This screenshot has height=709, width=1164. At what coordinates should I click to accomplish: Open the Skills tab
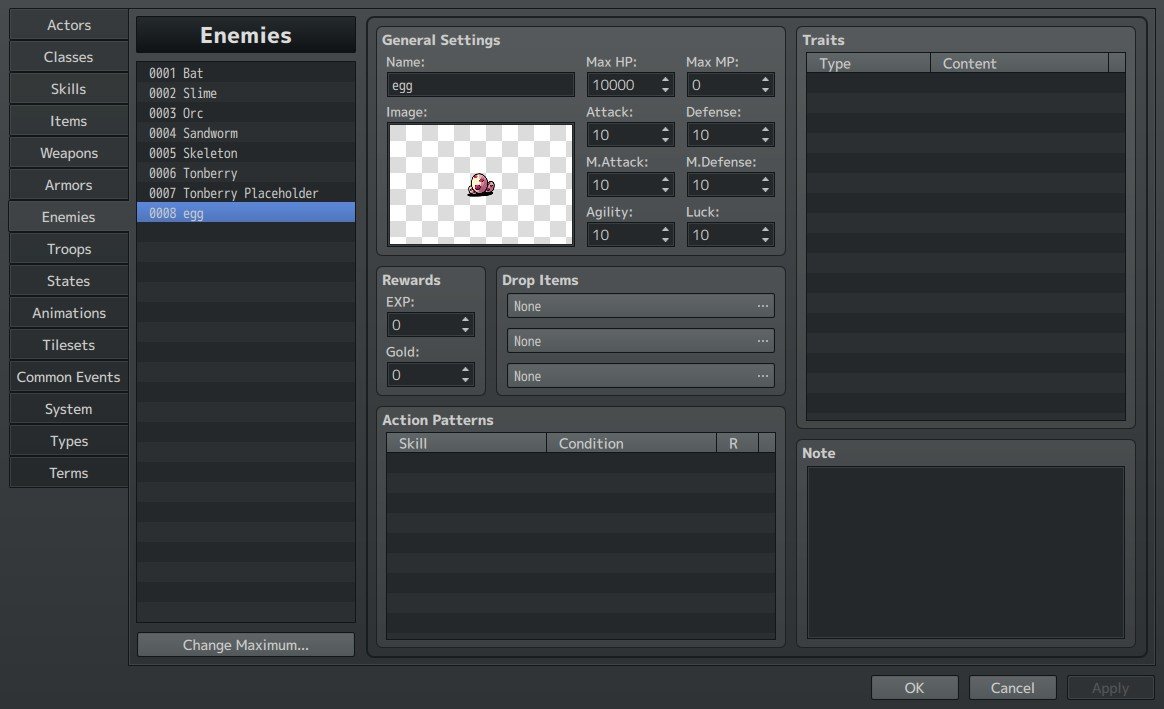68,88
